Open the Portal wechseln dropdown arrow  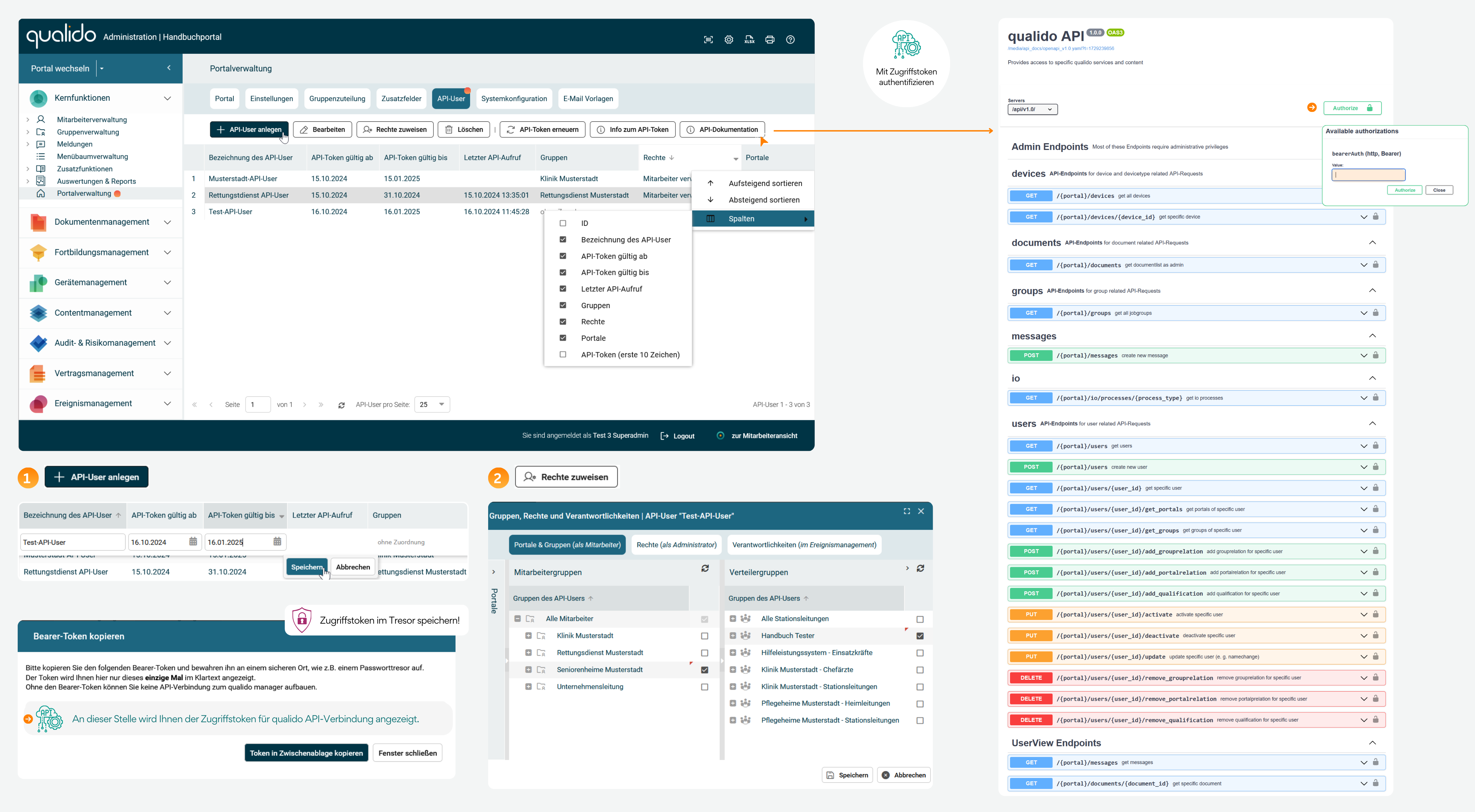point(102,69)
